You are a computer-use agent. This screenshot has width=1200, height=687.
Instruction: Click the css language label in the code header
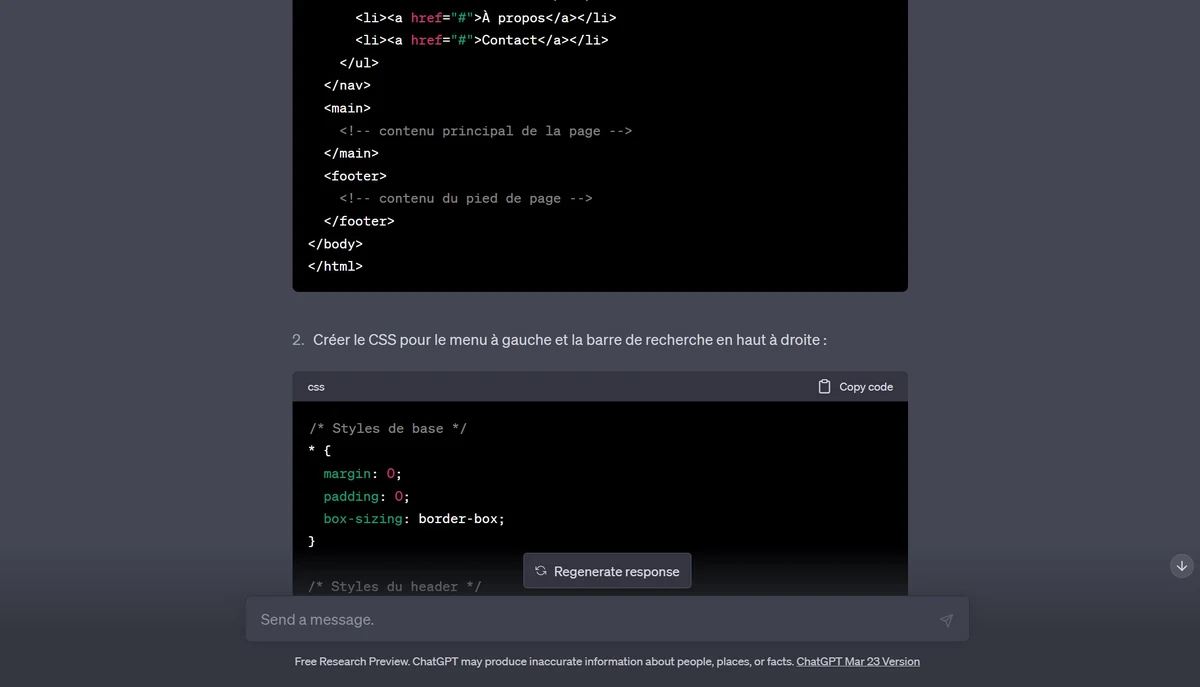point(316,387)
